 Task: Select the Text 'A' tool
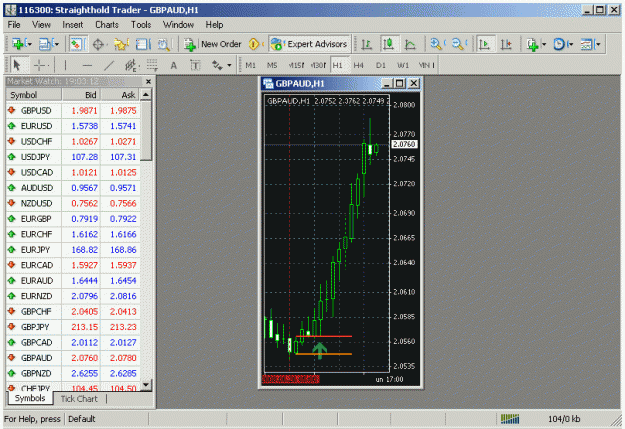pyautogui.click(x=173, y=65)
